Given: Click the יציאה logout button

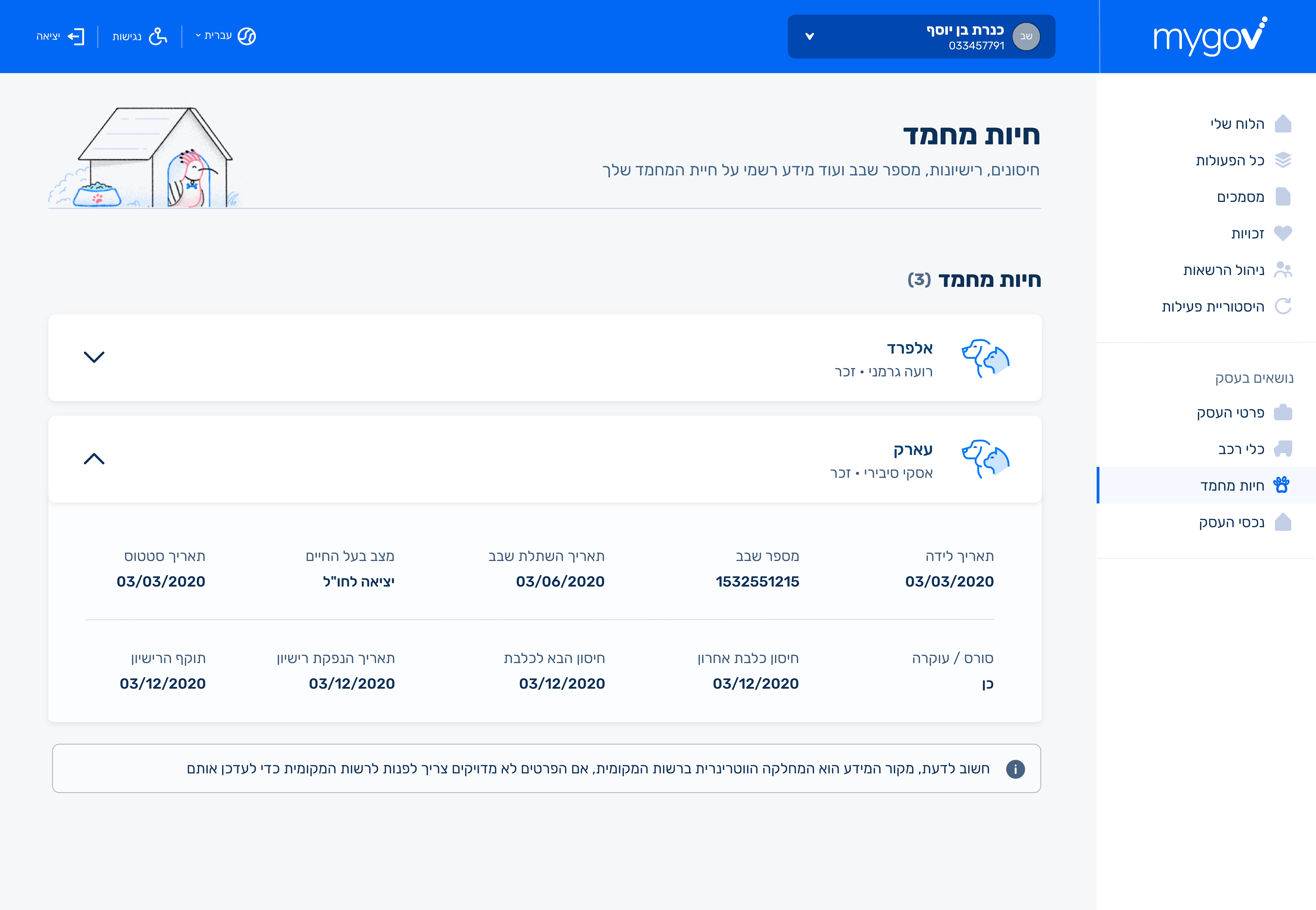Looking at the screenshot, I should 60,37.
